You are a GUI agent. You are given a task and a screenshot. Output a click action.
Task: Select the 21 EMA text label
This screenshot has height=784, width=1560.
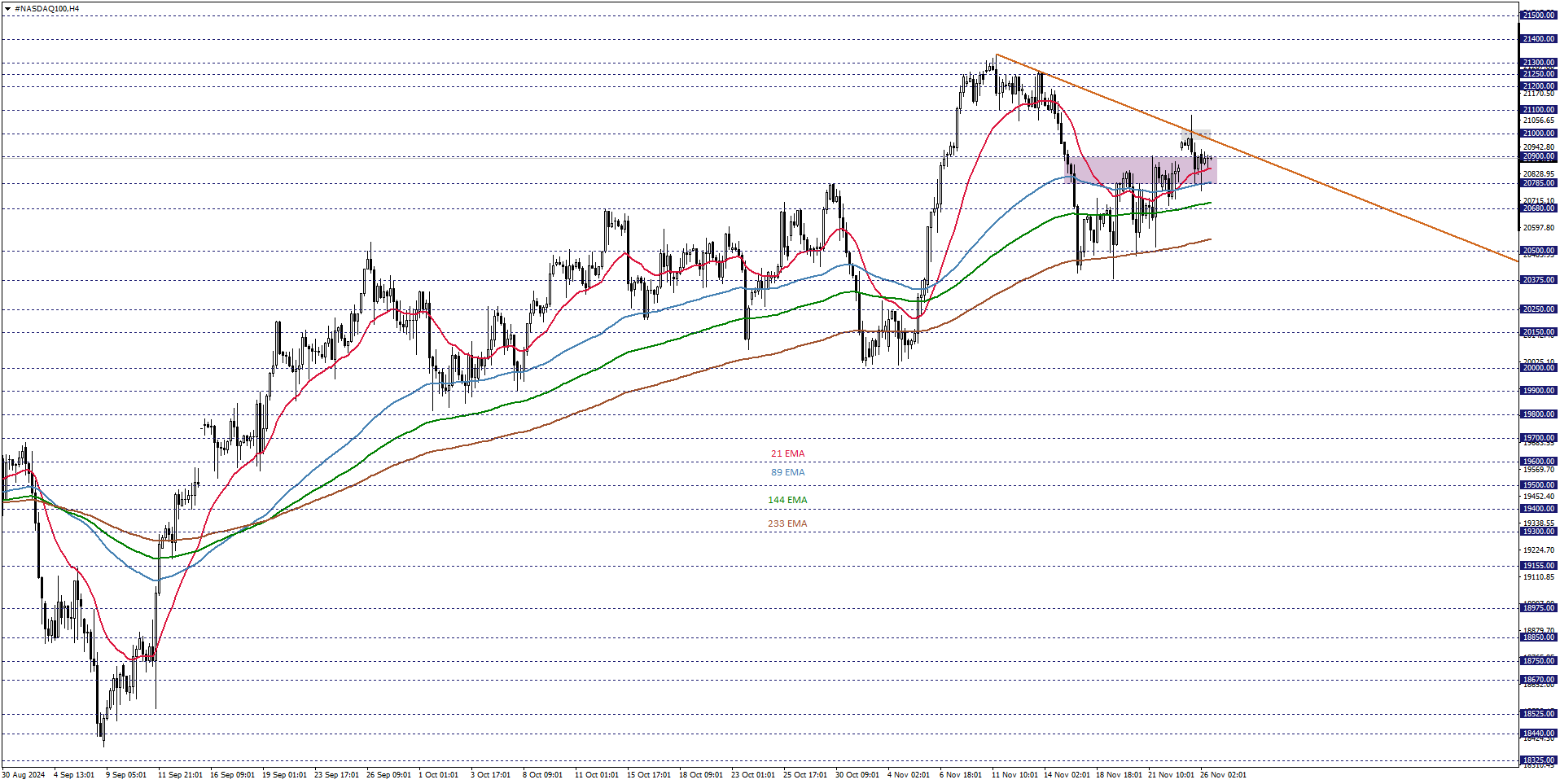coord(787,454)
